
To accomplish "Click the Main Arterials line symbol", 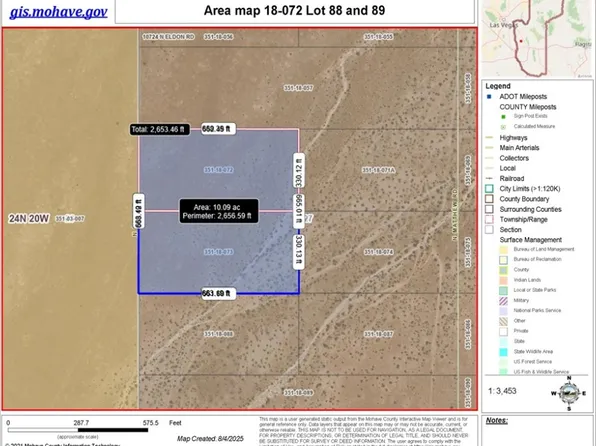I will coord(490,148).
